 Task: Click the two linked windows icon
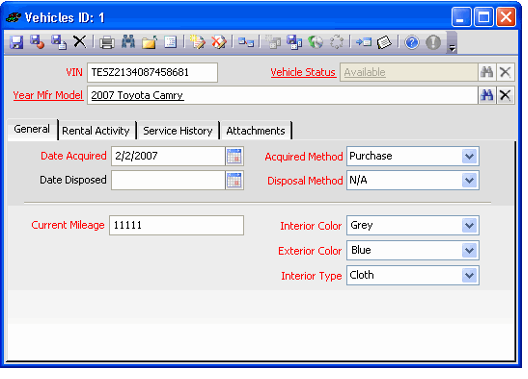tap(246, 42)
